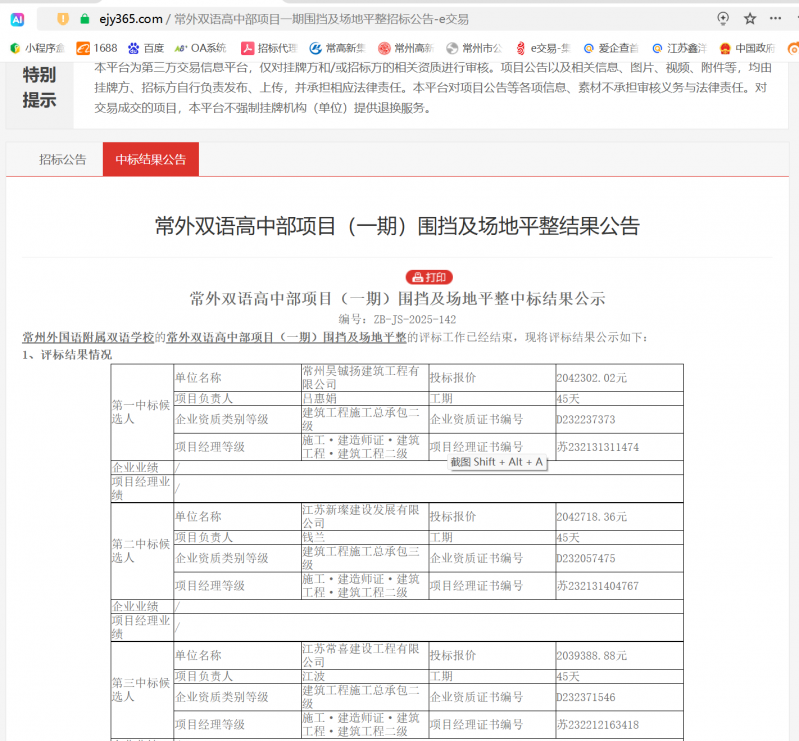
Task: Click the lightbulb icon in address bar
Action: coord(723,19)
